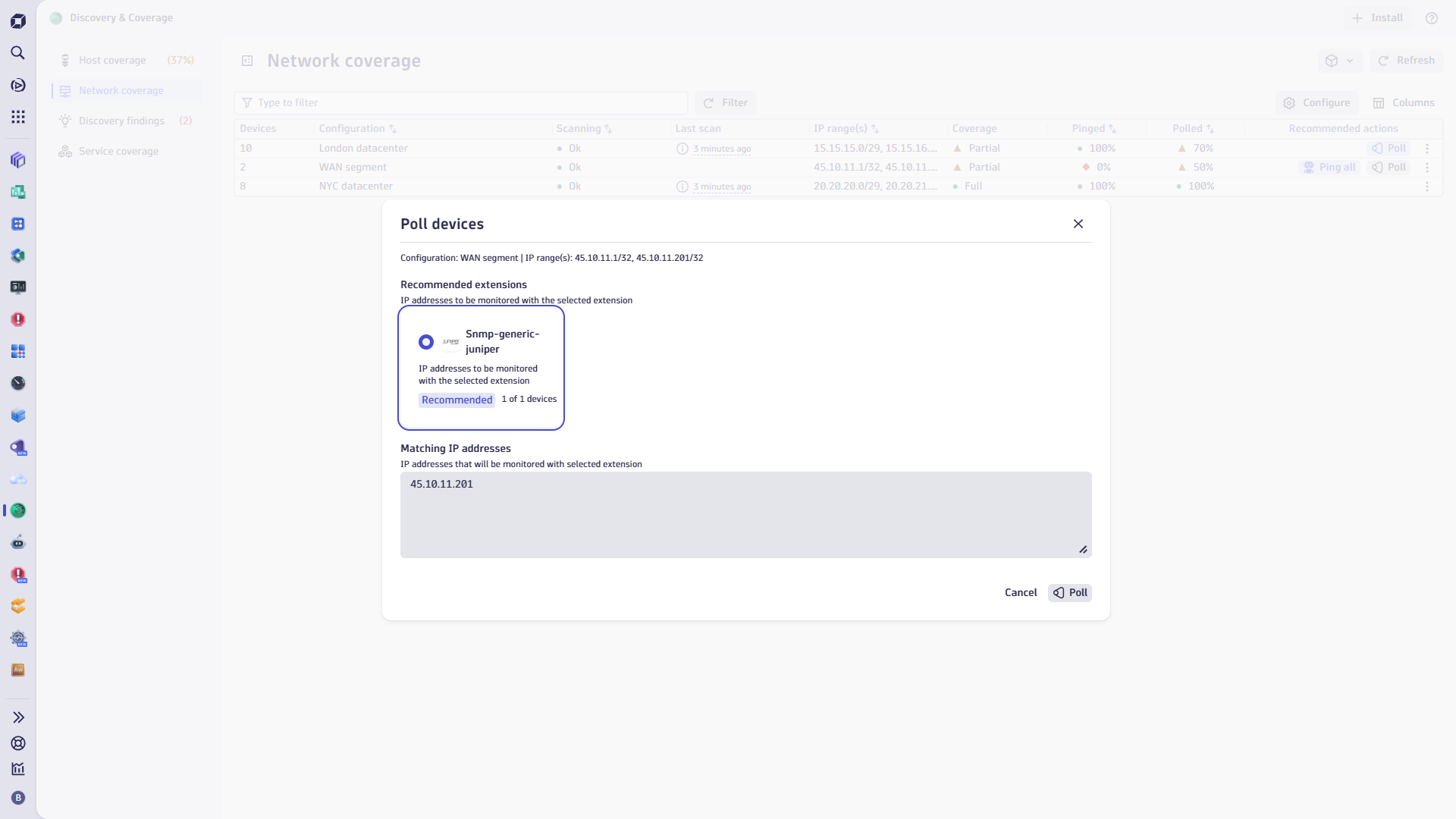This screenshot has height=819, width=1456.
Task: Open the cube dropdown next to Refresh
Action: pos(1339,61)
